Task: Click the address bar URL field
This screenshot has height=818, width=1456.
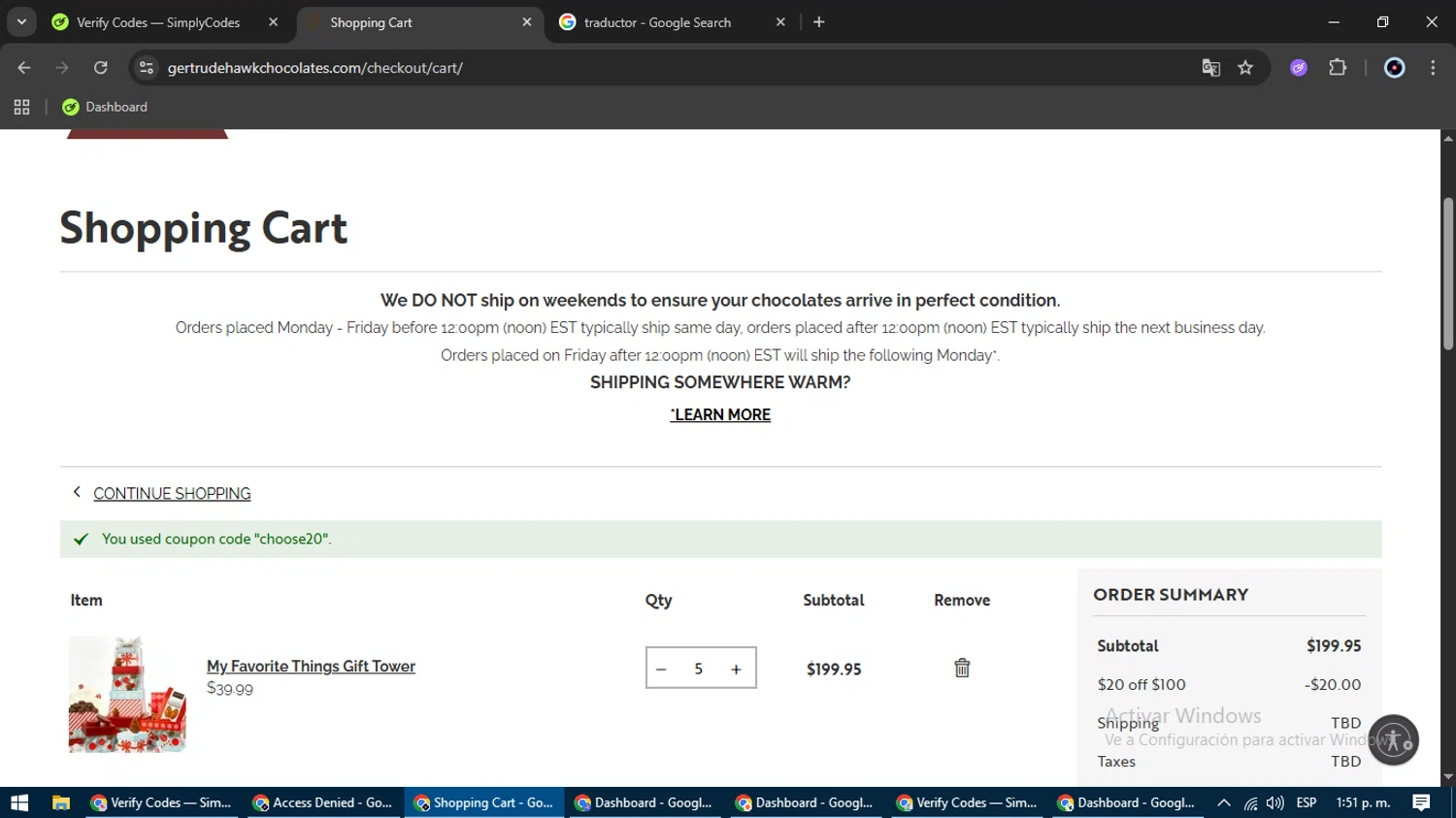Action: (x=670, y=68)
